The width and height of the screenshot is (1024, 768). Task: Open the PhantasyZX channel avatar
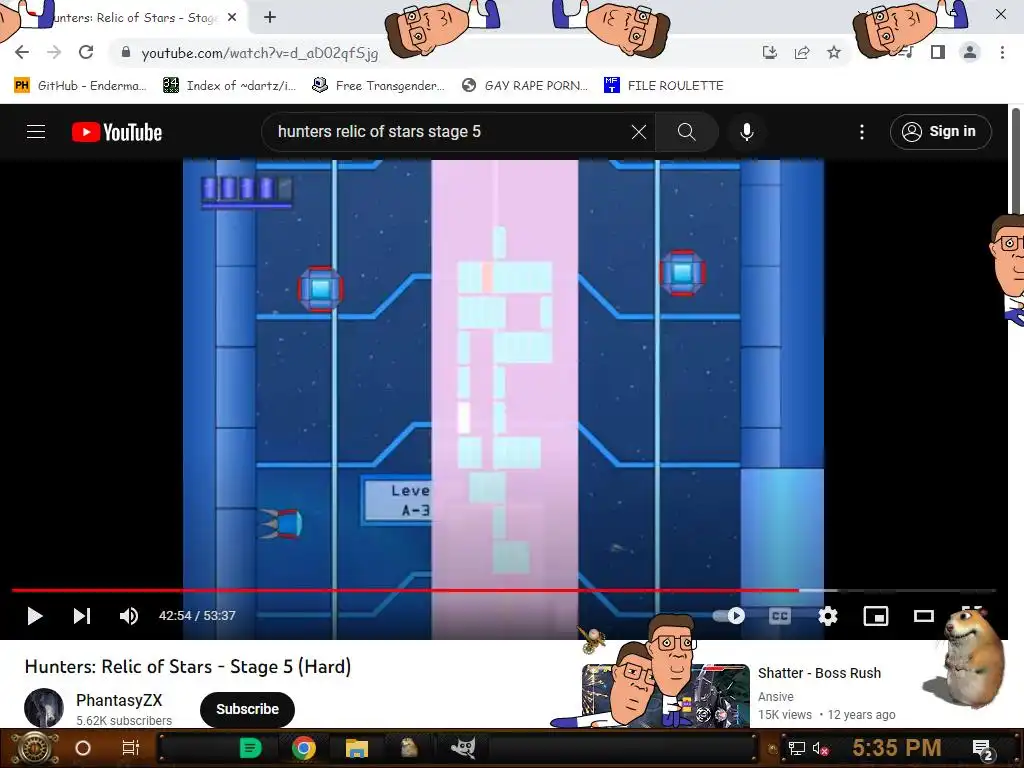click(x=44, y=709)
